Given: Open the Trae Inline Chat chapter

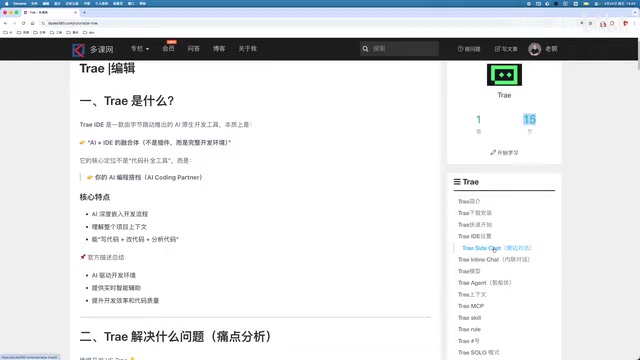Looking at the screenshot, I should click(493, 260).
